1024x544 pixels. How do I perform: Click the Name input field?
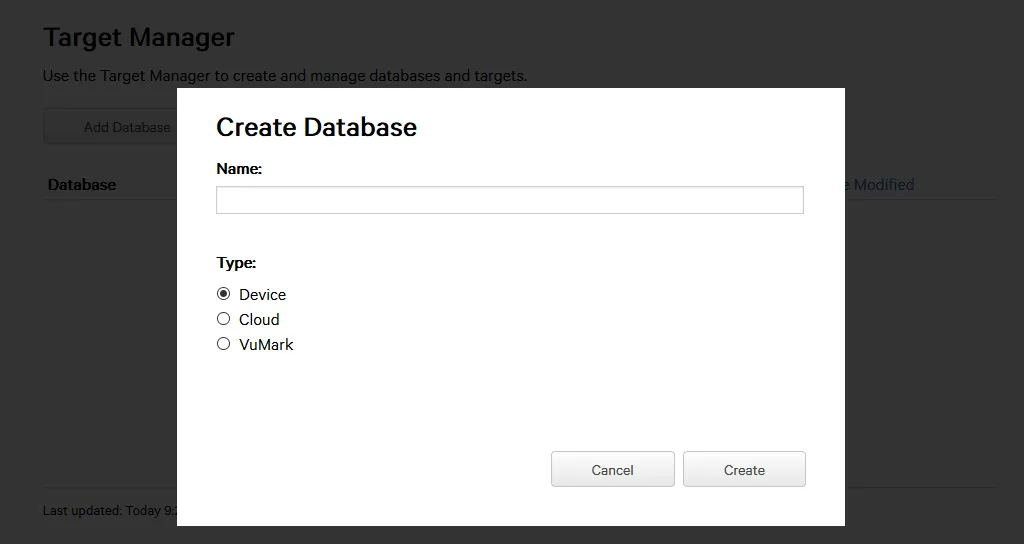509,200
